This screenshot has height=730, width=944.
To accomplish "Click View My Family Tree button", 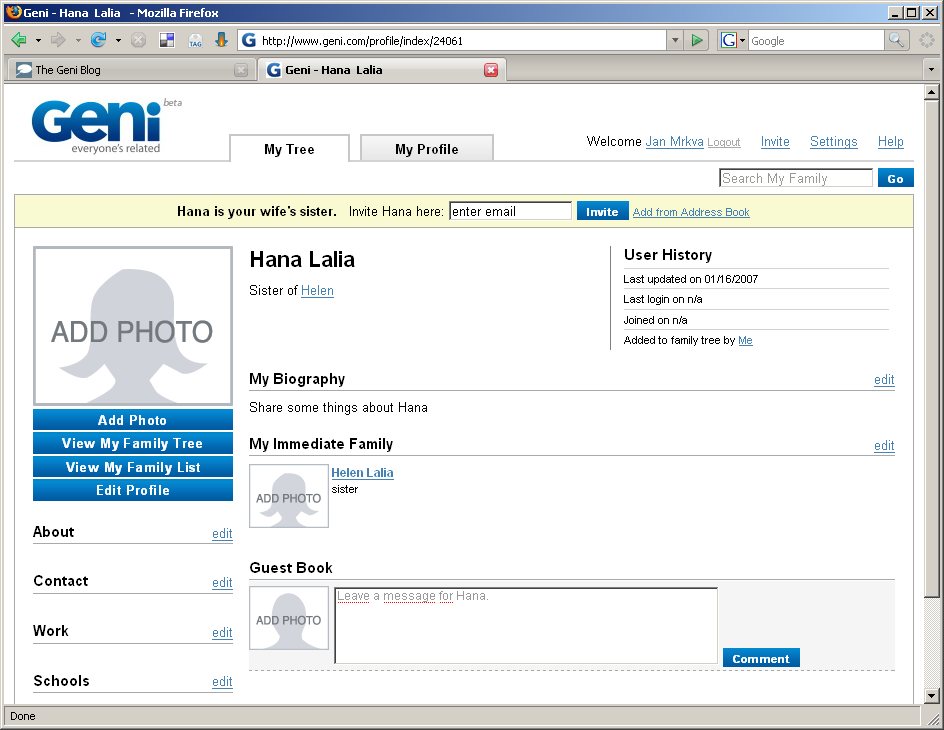I will (x=133, y=444).
